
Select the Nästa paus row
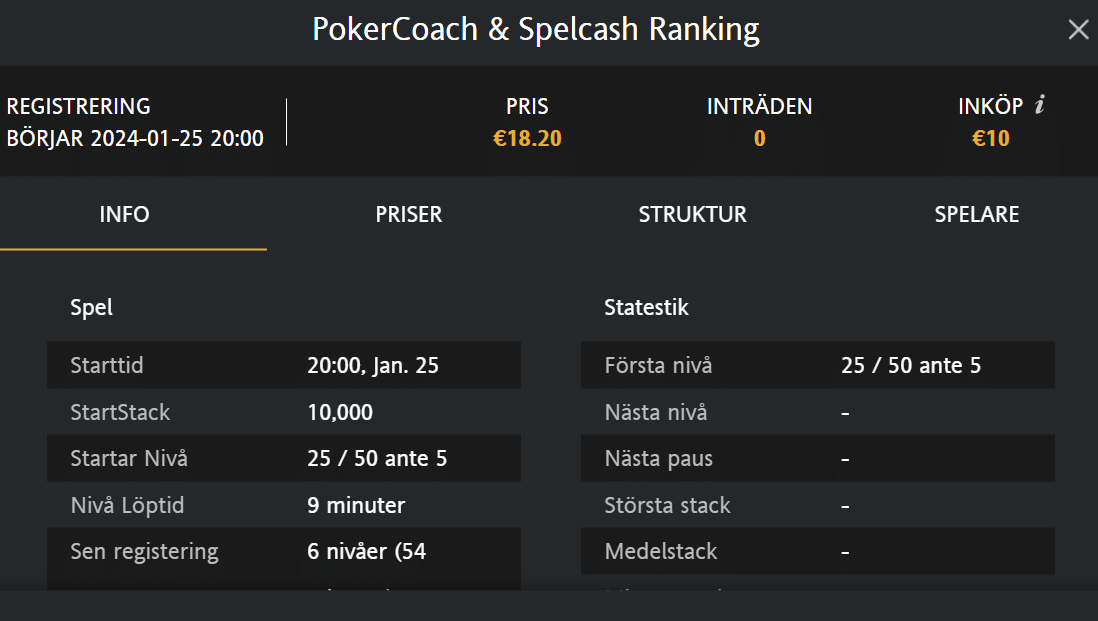tap(817, 459)
